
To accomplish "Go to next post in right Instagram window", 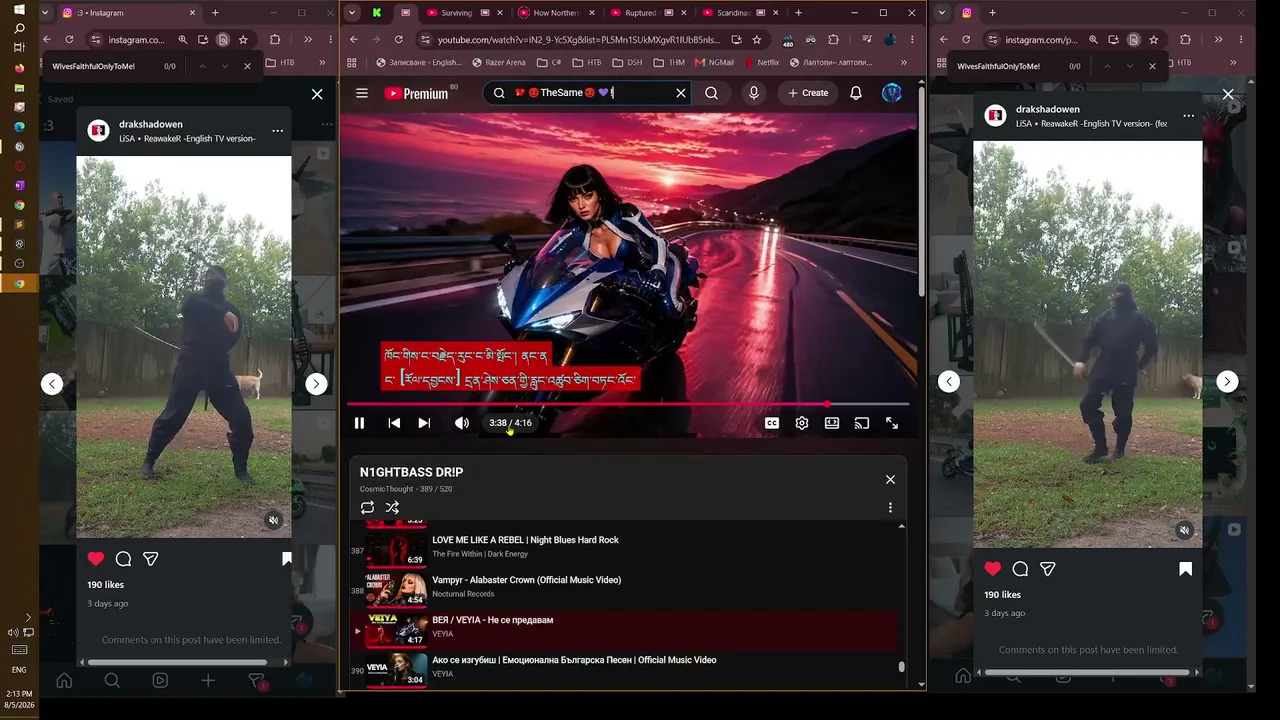I will click(x=1227, y=381).
